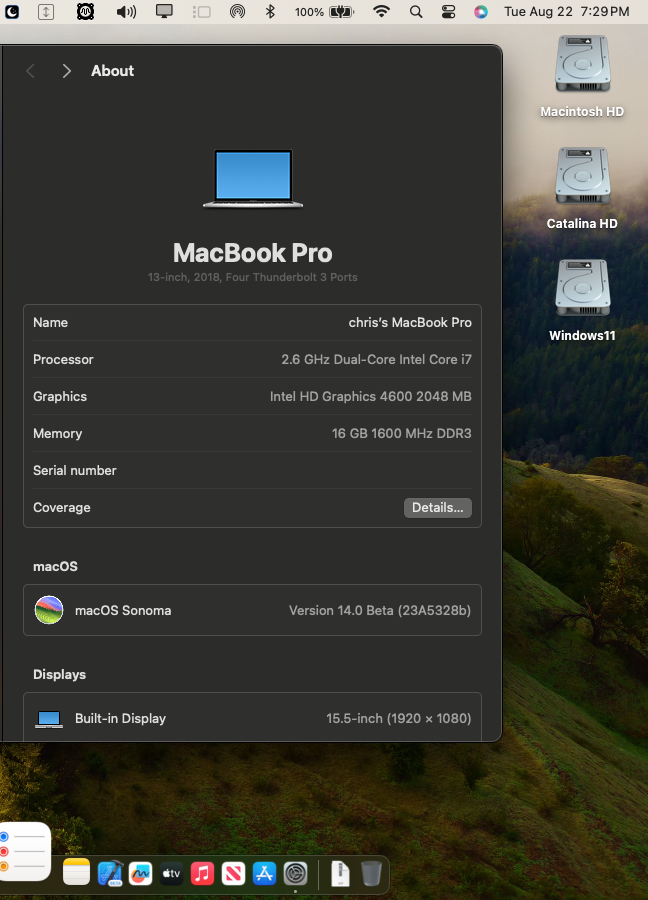Click the Displays section heading
Image resolution: width=648 pixels, height=900 pixels.
click(x=59, y=674)
